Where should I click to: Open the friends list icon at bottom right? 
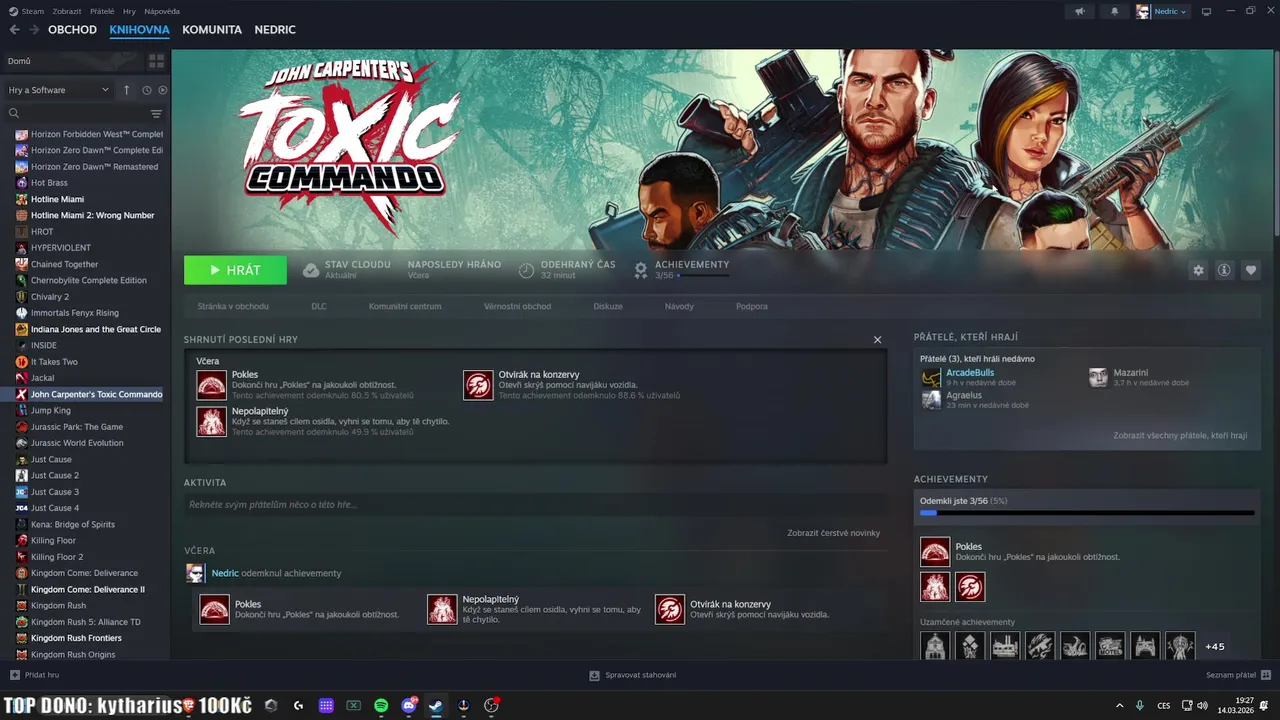click(x=1266, y=675)
